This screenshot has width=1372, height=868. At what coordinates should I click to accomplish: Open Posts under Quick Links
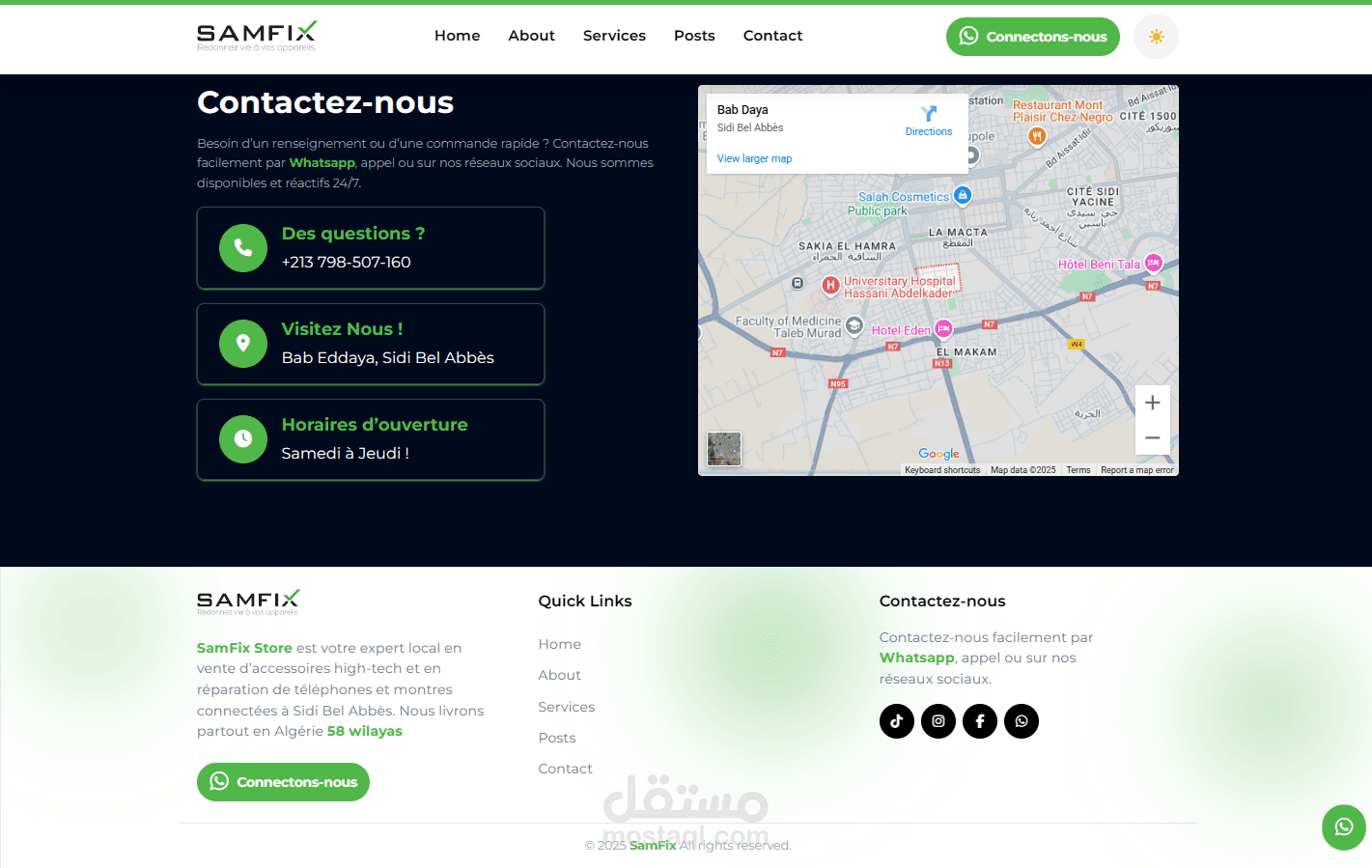coord(557,738)
